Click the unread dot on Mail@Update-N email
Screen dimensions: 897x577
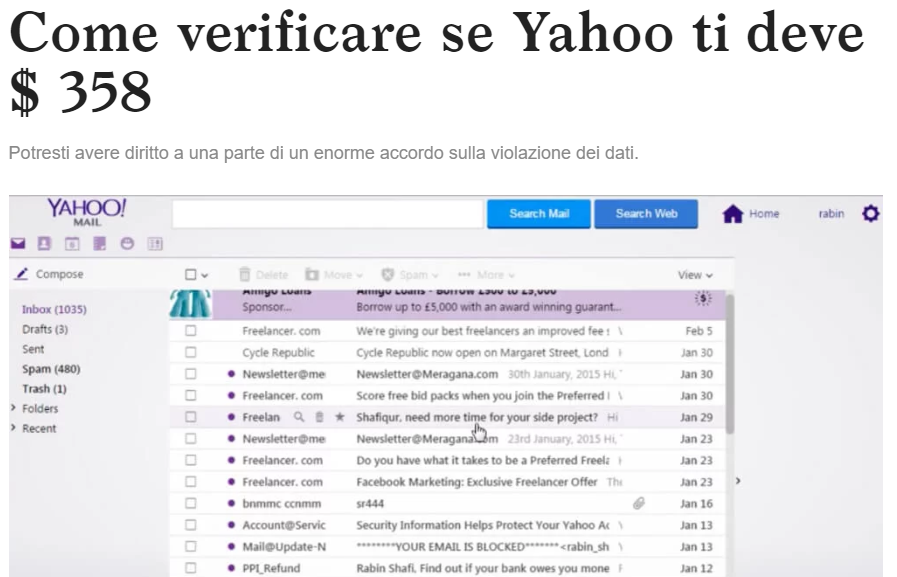231,547
